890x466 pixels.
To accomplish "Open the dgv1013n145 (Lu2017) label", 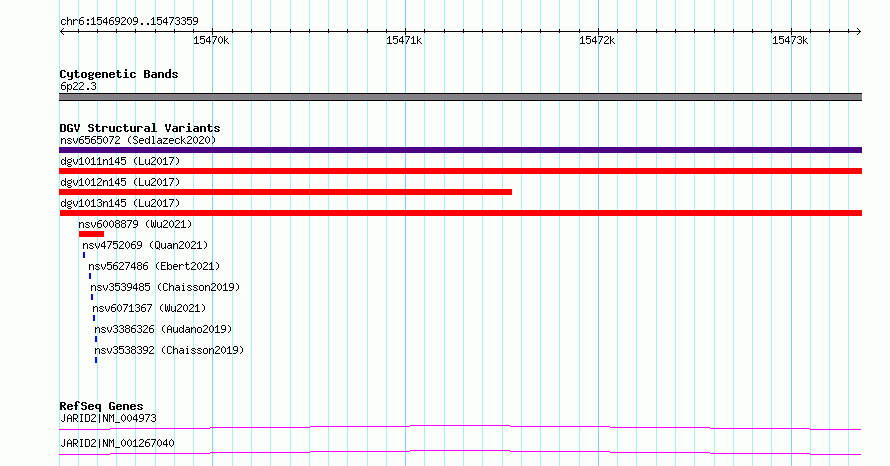I will (120, 203).
